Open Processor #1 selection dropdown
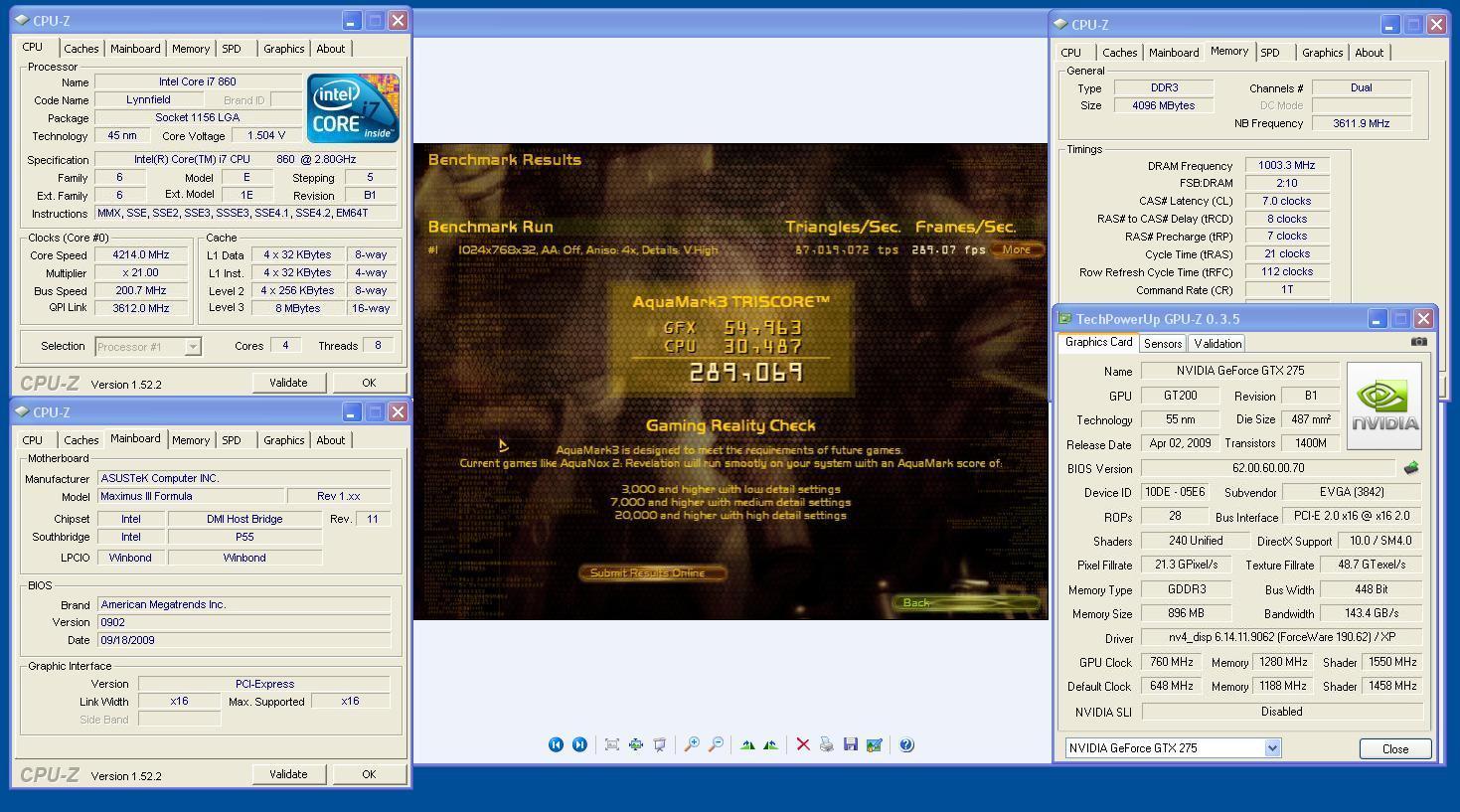The width and height of the screenshot is (1460, 812). [193, 346]
